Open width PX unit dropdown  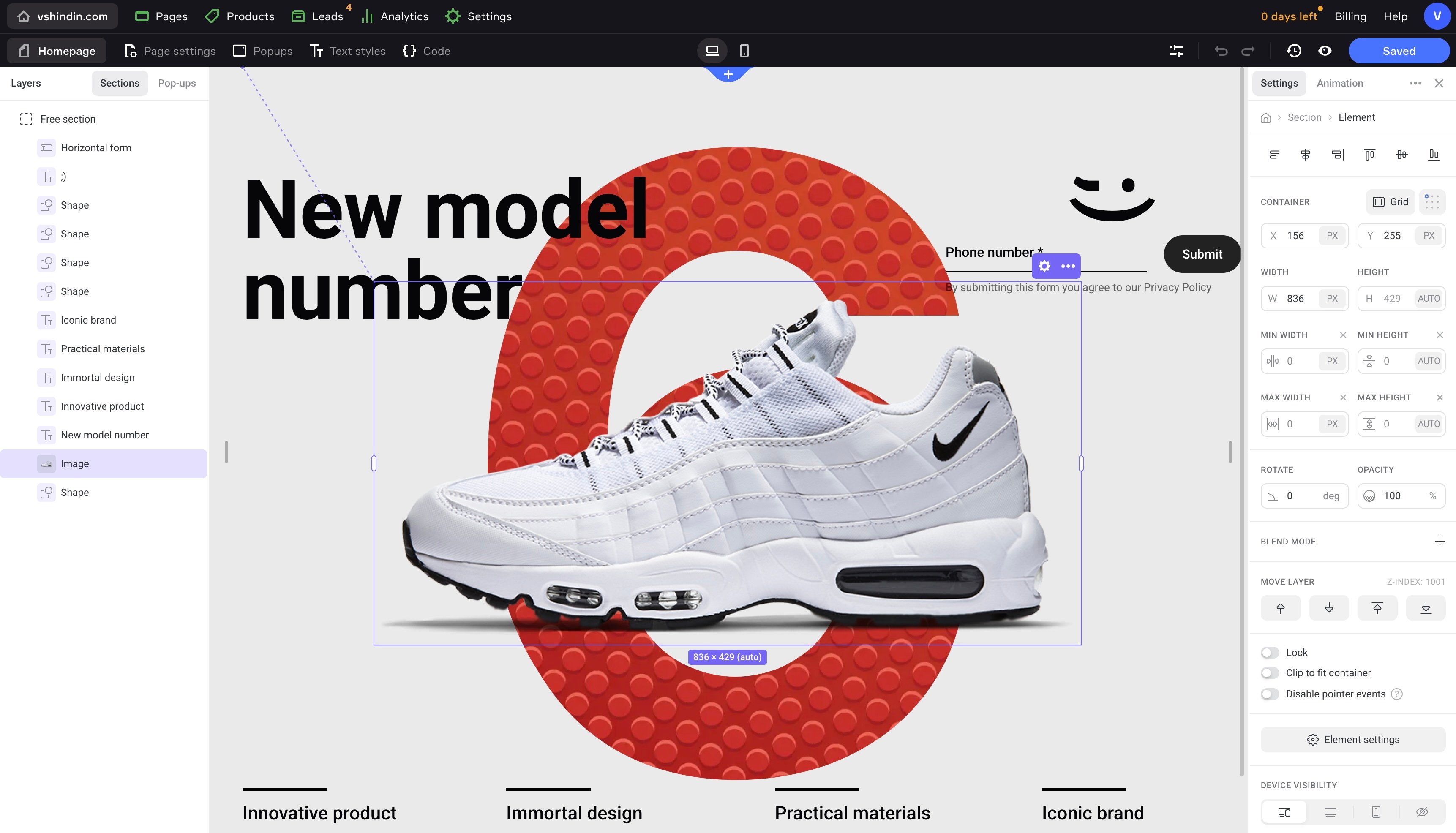(1332, 298)
